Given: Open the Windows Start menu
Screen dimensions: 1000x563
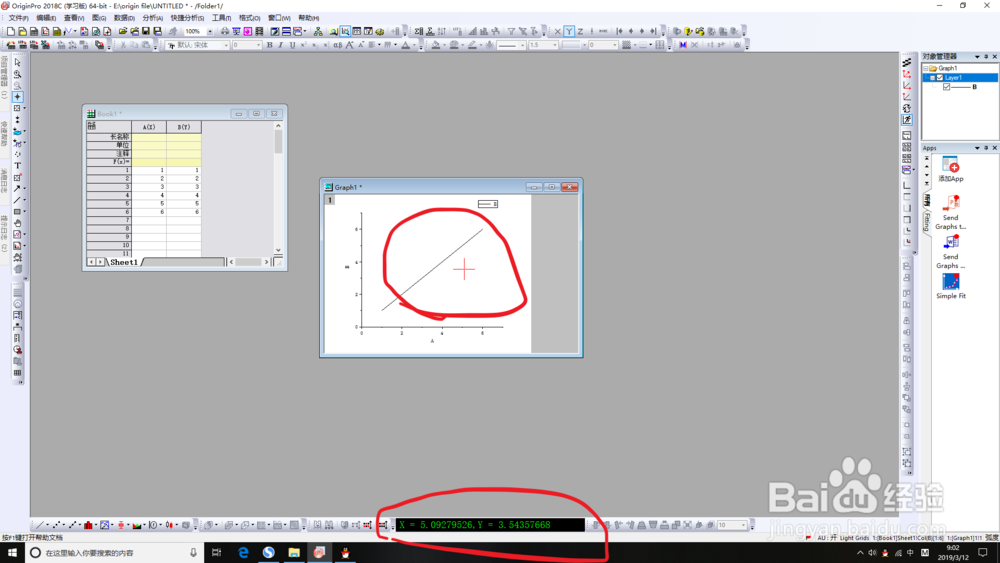Looking at the screenshot, I should tap(12, 553).
